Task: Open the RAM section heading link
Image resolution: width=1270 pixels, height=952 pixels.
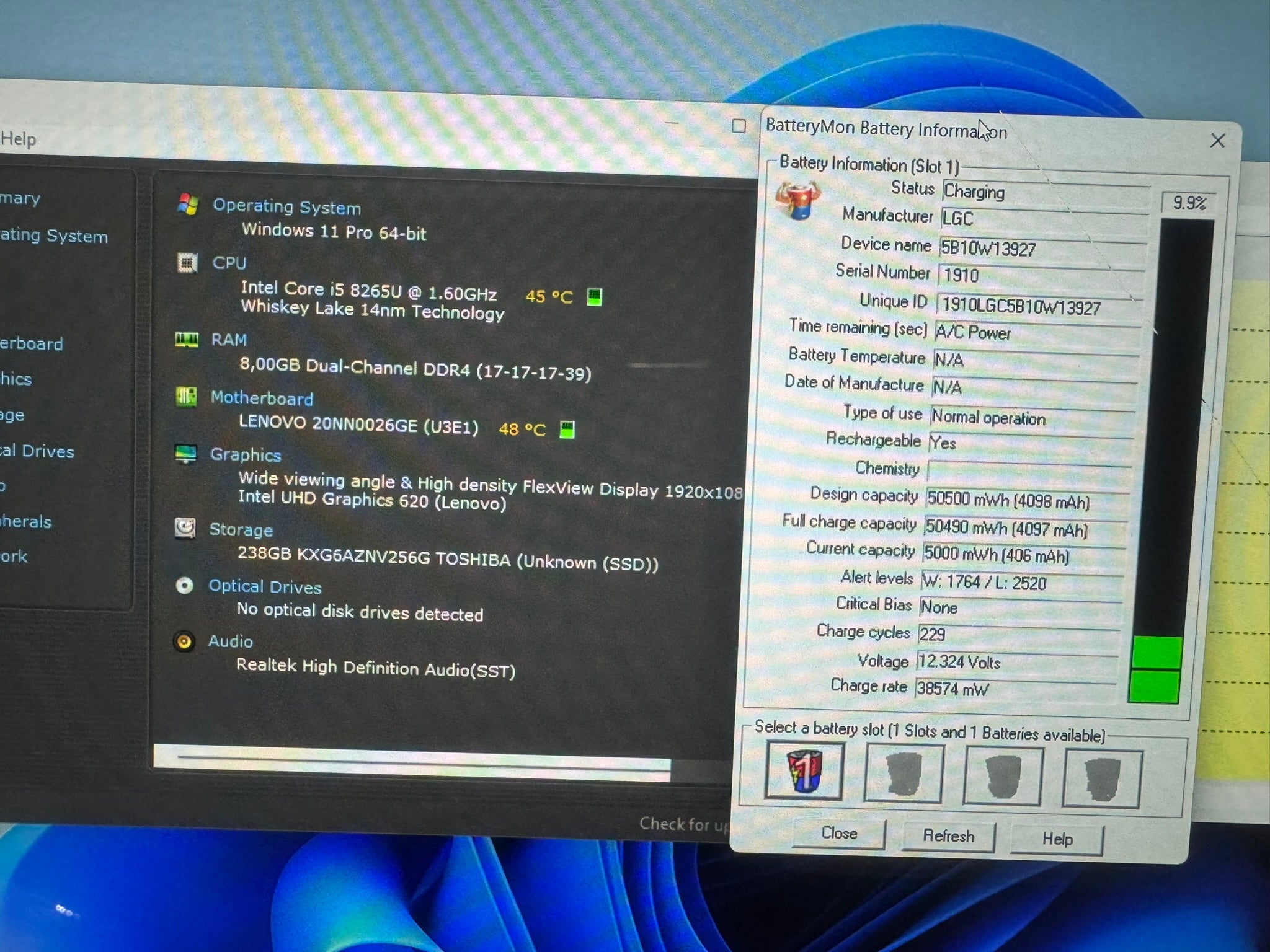Action: (229, 340)
